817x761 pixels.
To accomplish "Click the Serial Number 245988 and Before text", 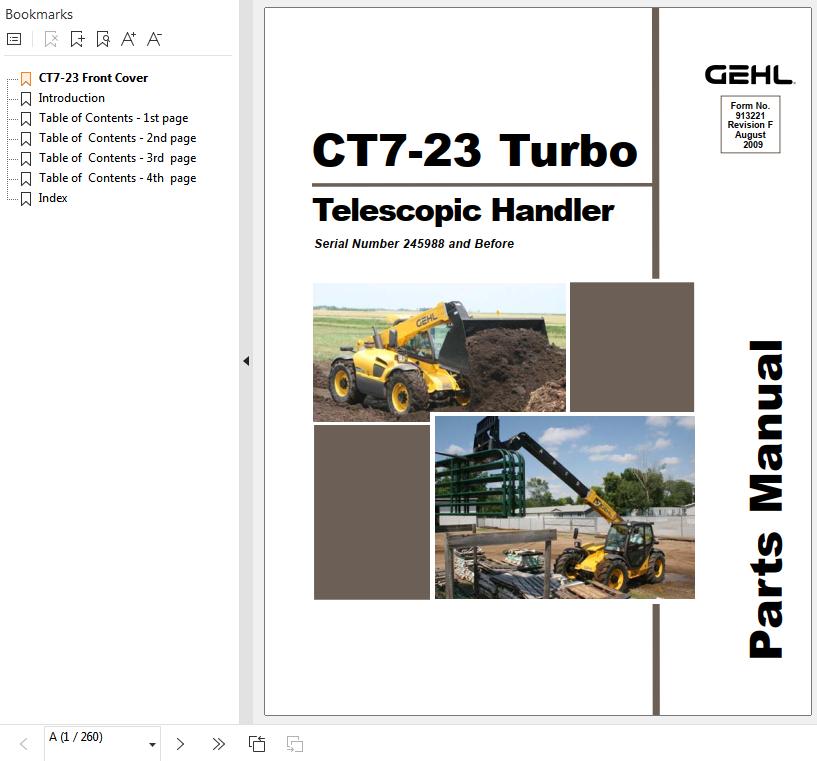I will [x=414, y=244].
